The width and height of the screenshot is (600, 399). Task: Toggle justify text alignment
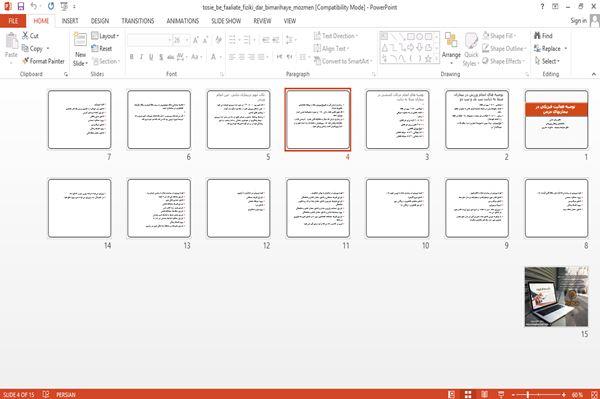(x=261, y=57)
